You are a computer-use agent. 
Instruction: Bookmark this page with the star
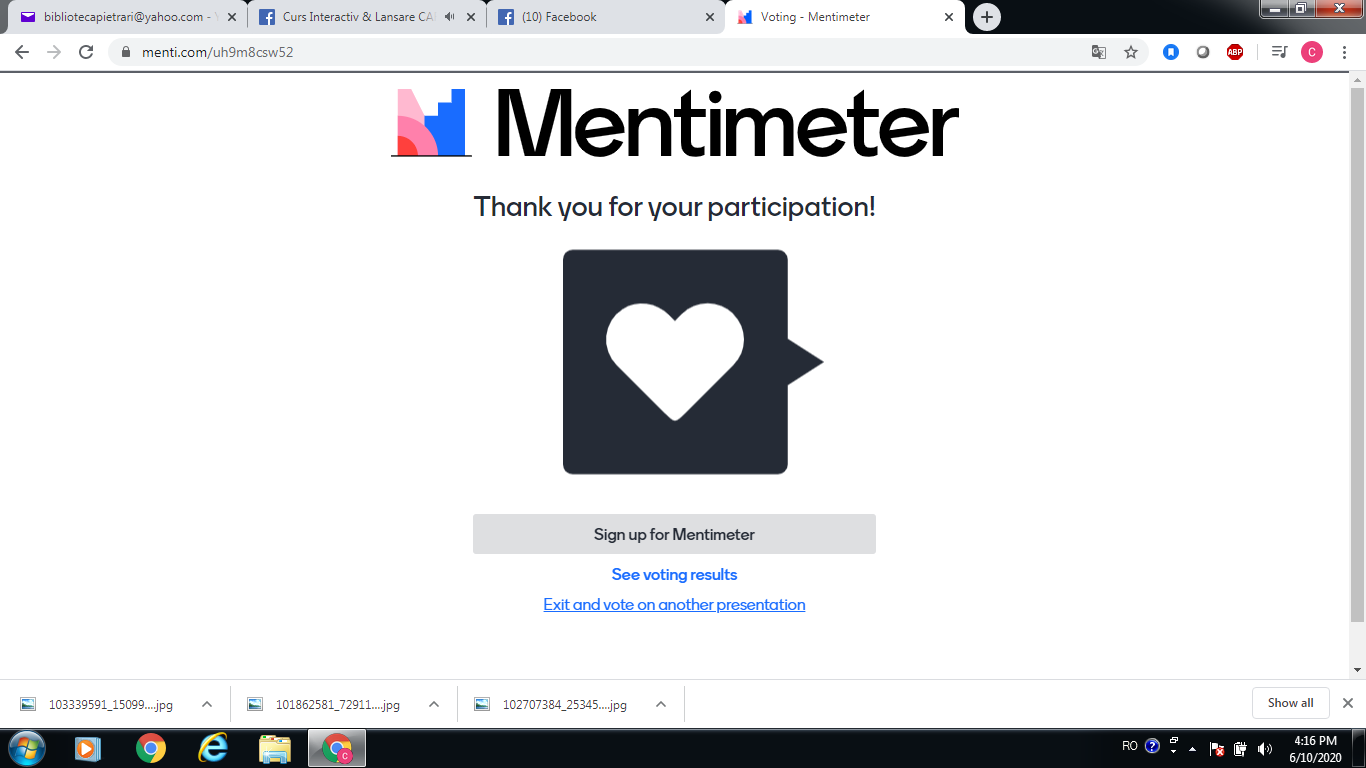pos(1131,52)
